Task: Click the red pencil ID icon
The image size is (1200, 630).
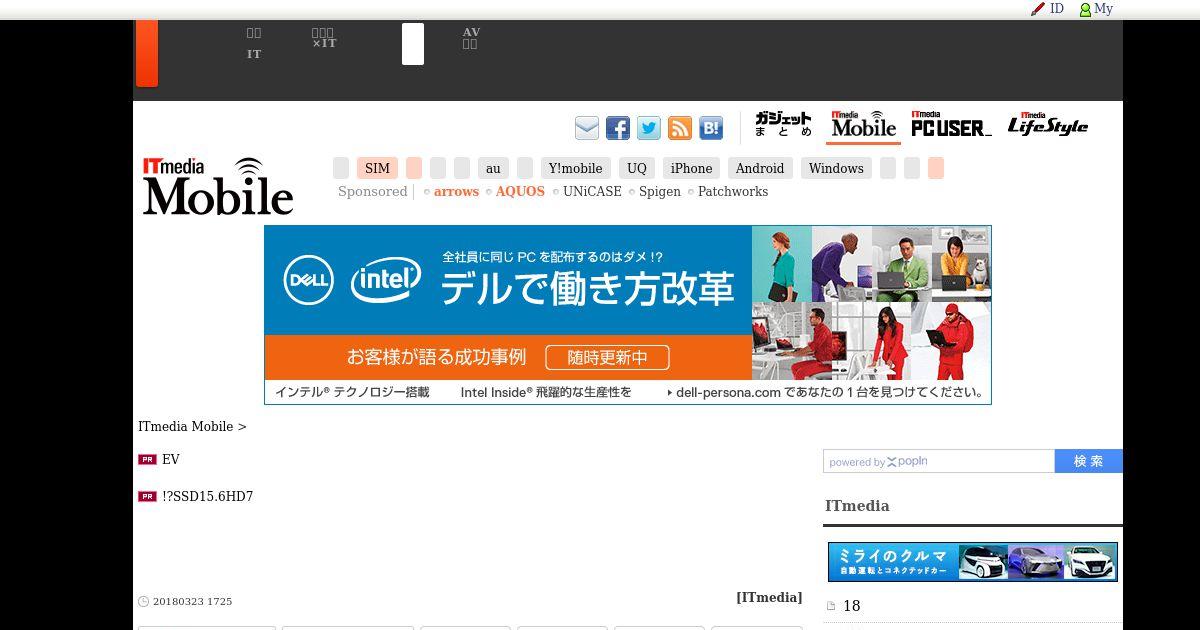Action: point(1038,9)
